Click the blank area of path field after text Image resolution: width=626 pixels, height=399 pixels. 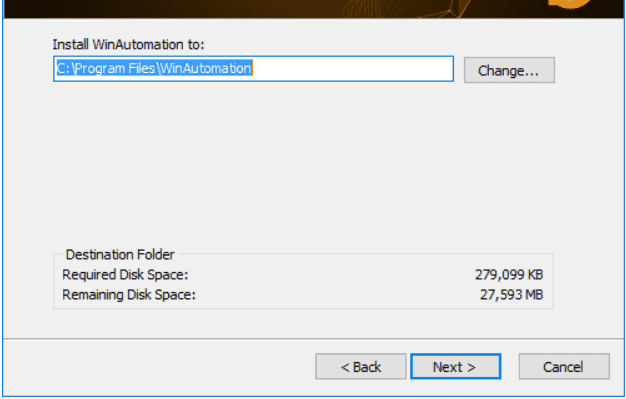pos(351,69)
